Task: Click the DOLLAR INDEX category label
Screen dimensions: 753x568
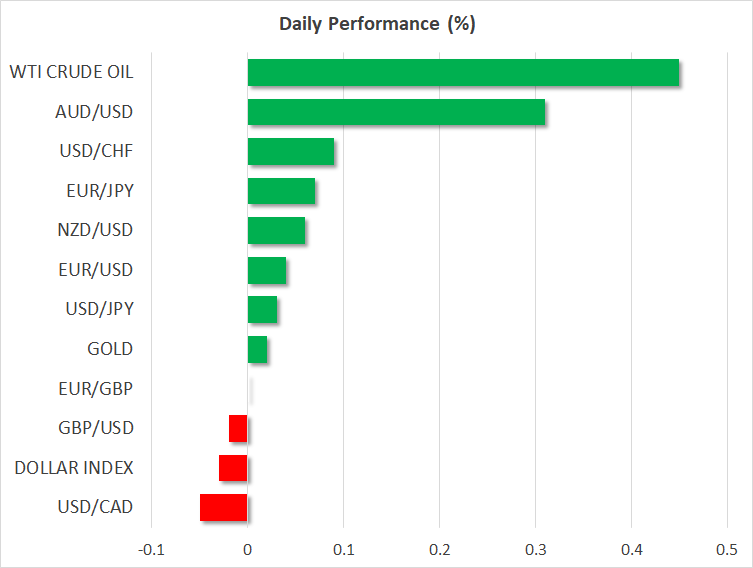Action: [73, 468]
